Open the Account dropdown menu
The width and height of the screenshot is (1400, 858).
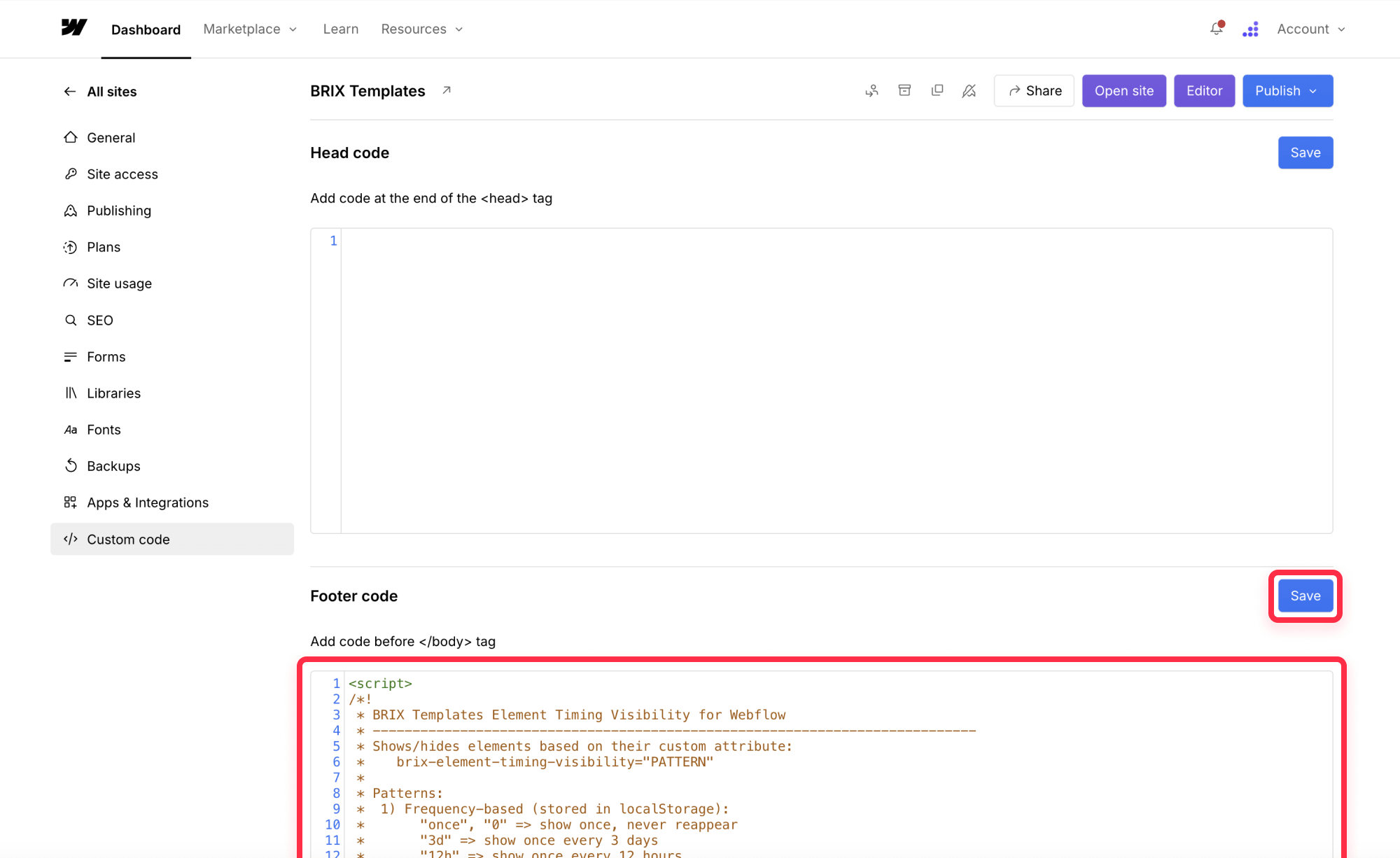pyautogui.click(x=1311, y=29)
